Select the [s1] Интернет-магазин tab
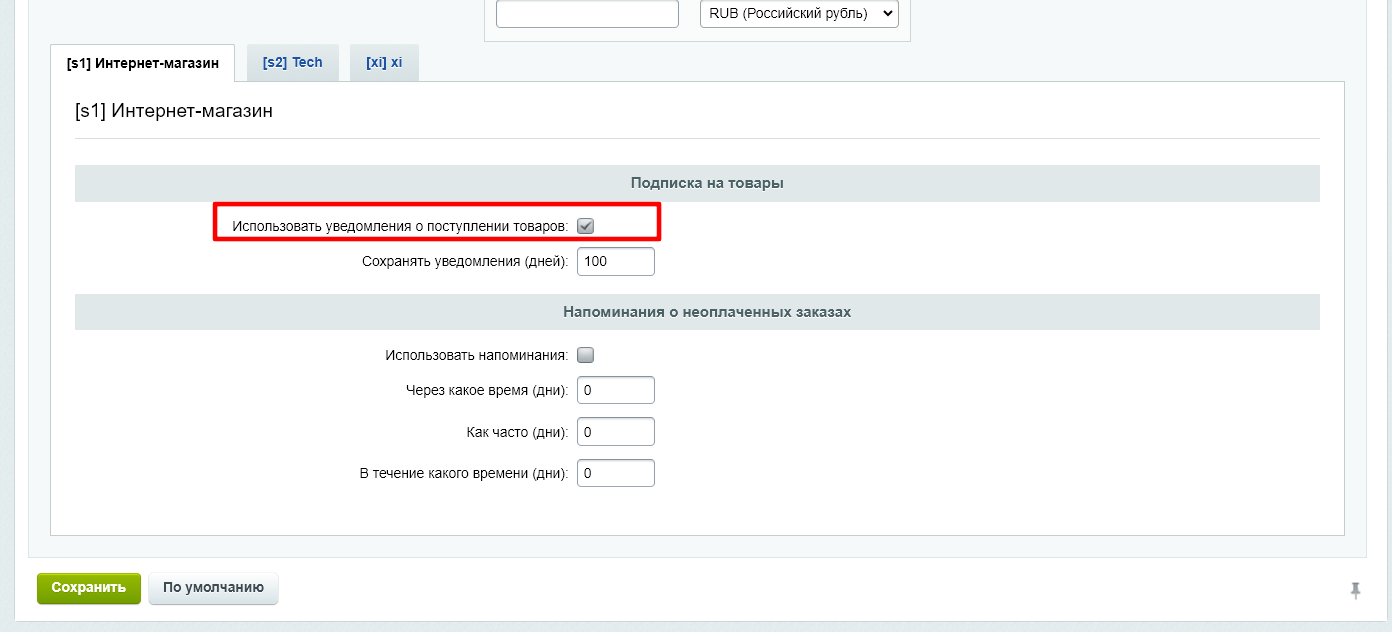This screenshot has height=632, width=1392. pyautogui.click(x=142, y=63)
